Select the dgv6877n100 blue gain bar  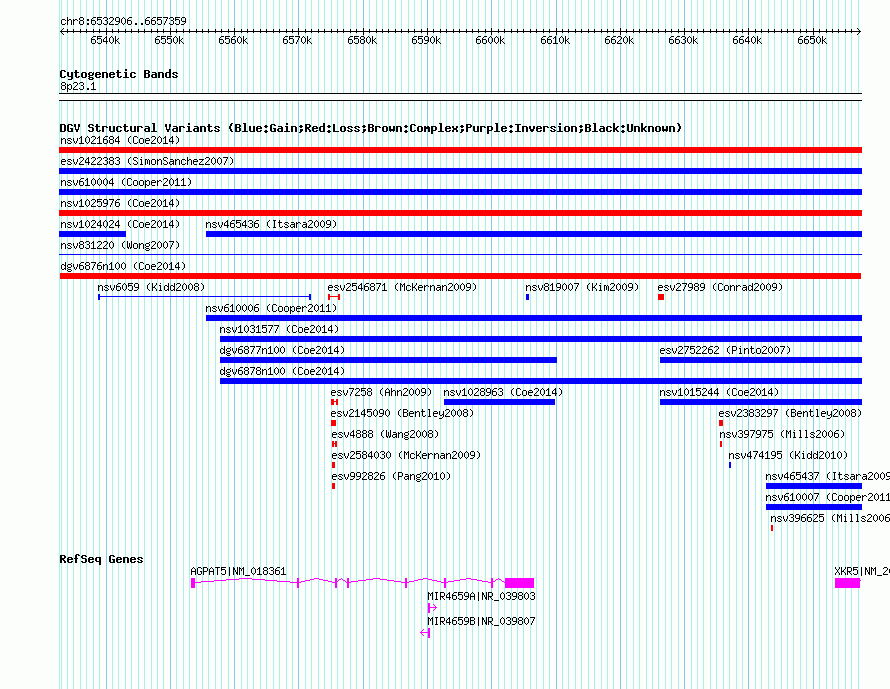pyautogui.click(x=388, y=360)
